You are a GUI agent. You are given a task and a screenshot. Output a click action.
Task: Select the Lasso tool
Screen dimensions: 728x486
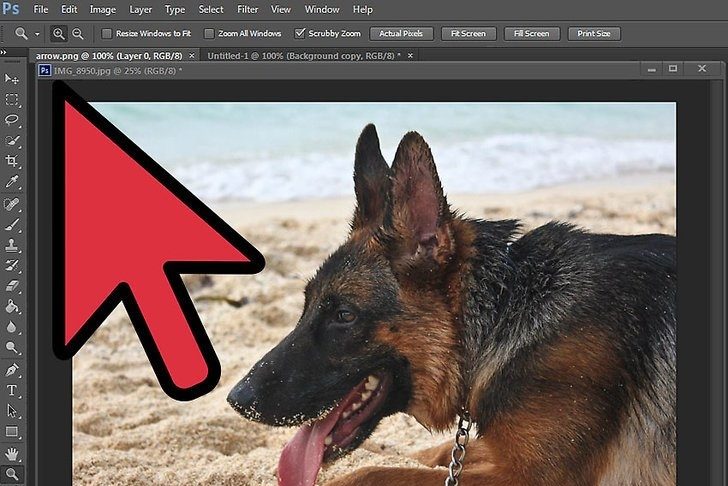12,120
